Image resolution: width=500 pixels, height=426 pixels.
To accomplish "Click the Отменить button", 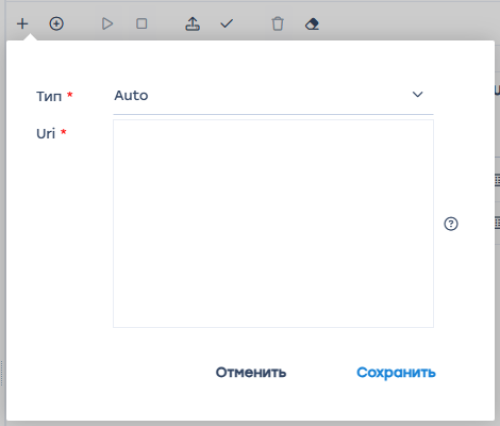I will pyautogui.click(x=251, y=372).
